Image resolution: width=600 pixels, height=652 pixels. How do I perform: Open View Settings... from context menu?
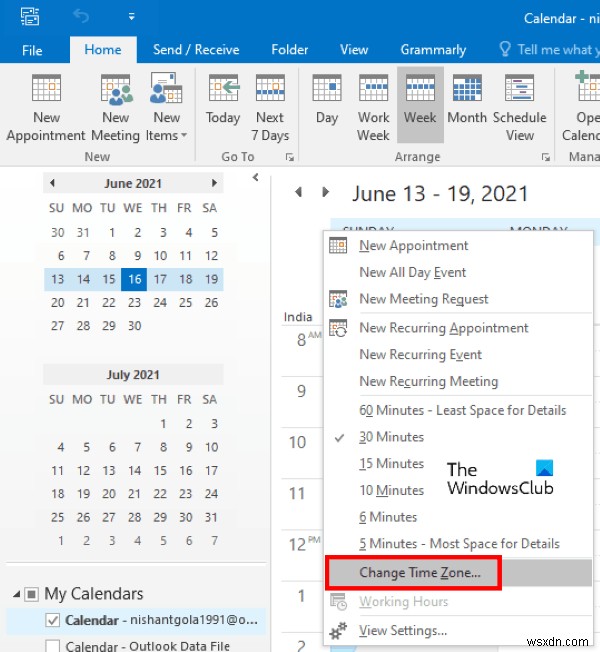tap(458, 630)
